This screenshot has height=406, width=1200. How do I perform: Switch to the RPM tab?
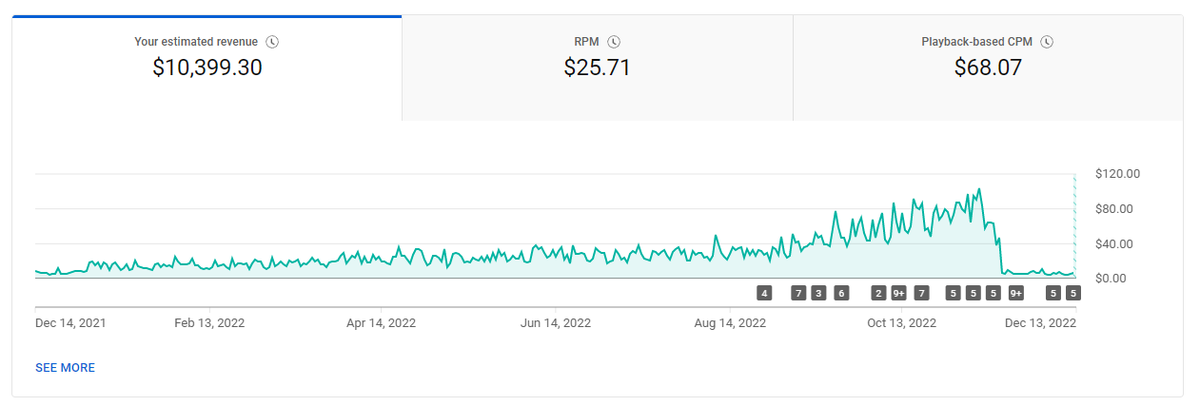click(x=597, y=68)
